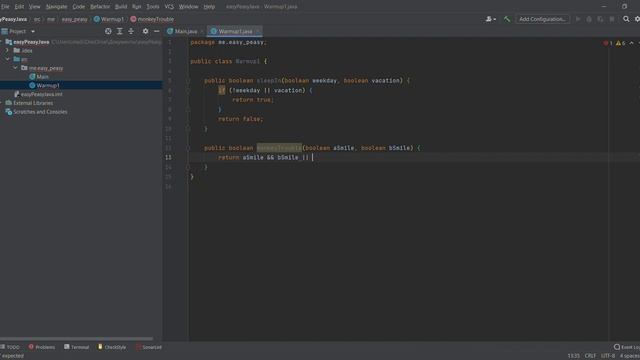
Task: Collapse the me.easy_peasy package arrow
Action: click(16, 68)
